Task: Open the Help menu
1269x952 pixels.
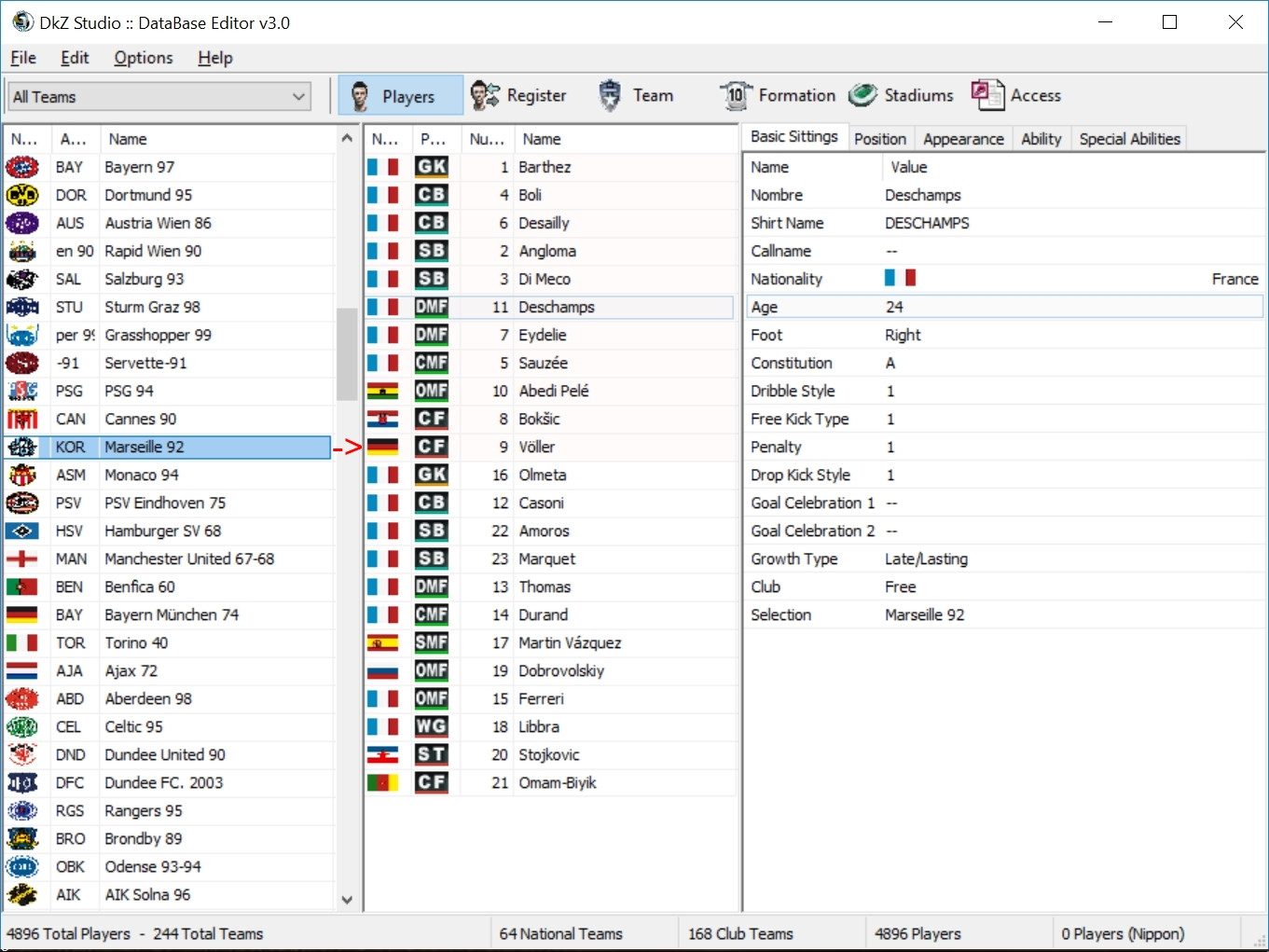Action: coord(215,58)
